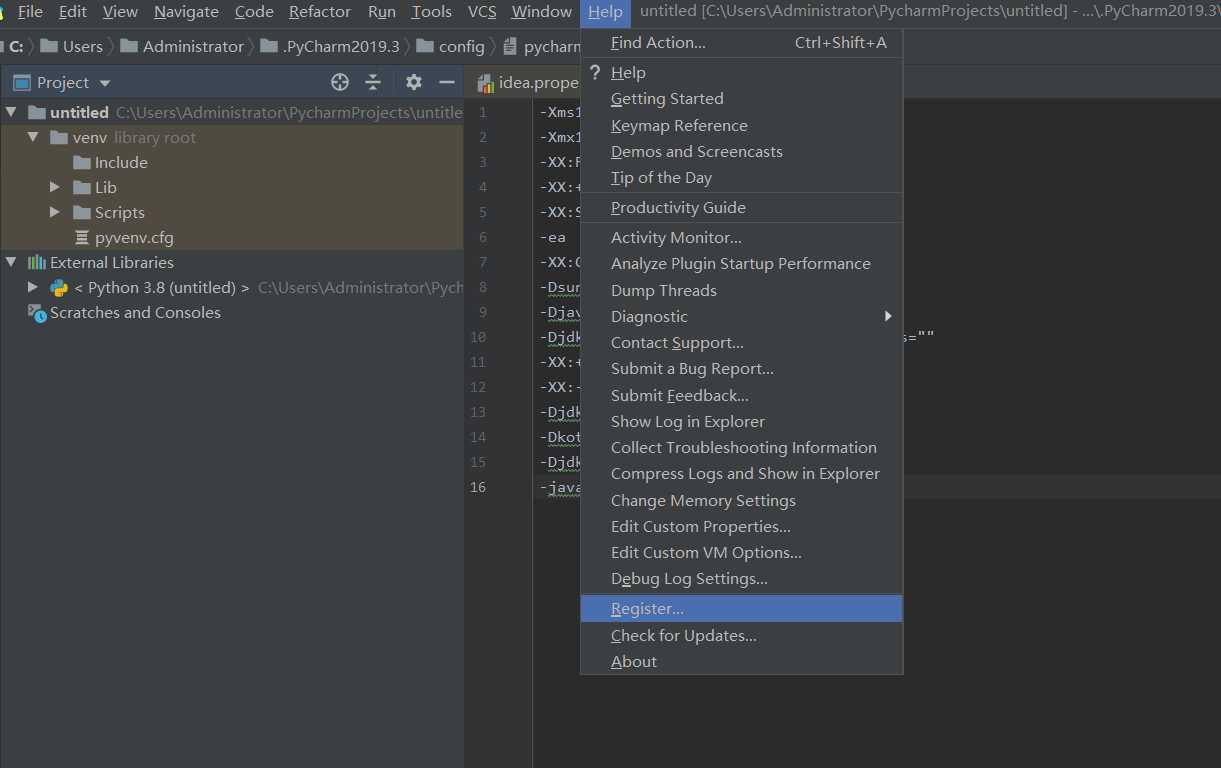The width and height of the screenshot is (1221, 768).
Task: Expand the Python 3.8 (untitled) node
Action: point(33,287)
